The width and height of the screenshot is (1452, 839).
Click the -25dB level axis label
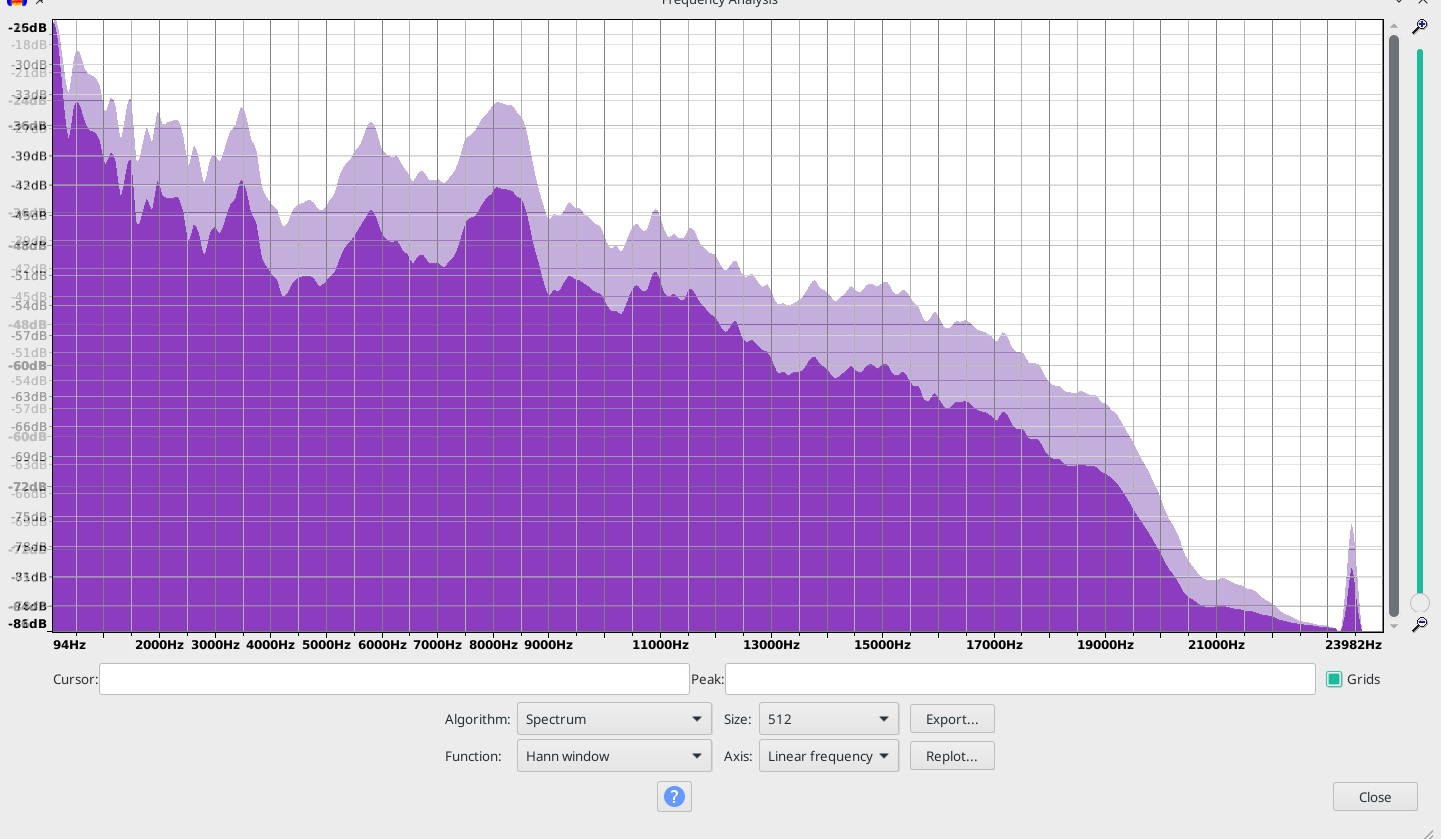click(28, 27)
